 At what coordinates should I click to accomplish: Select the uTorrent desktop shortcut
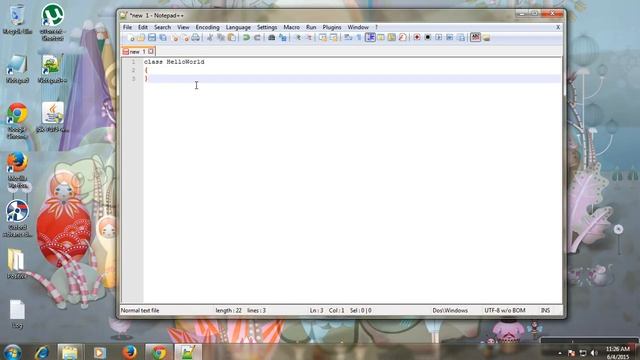(52, 22)
